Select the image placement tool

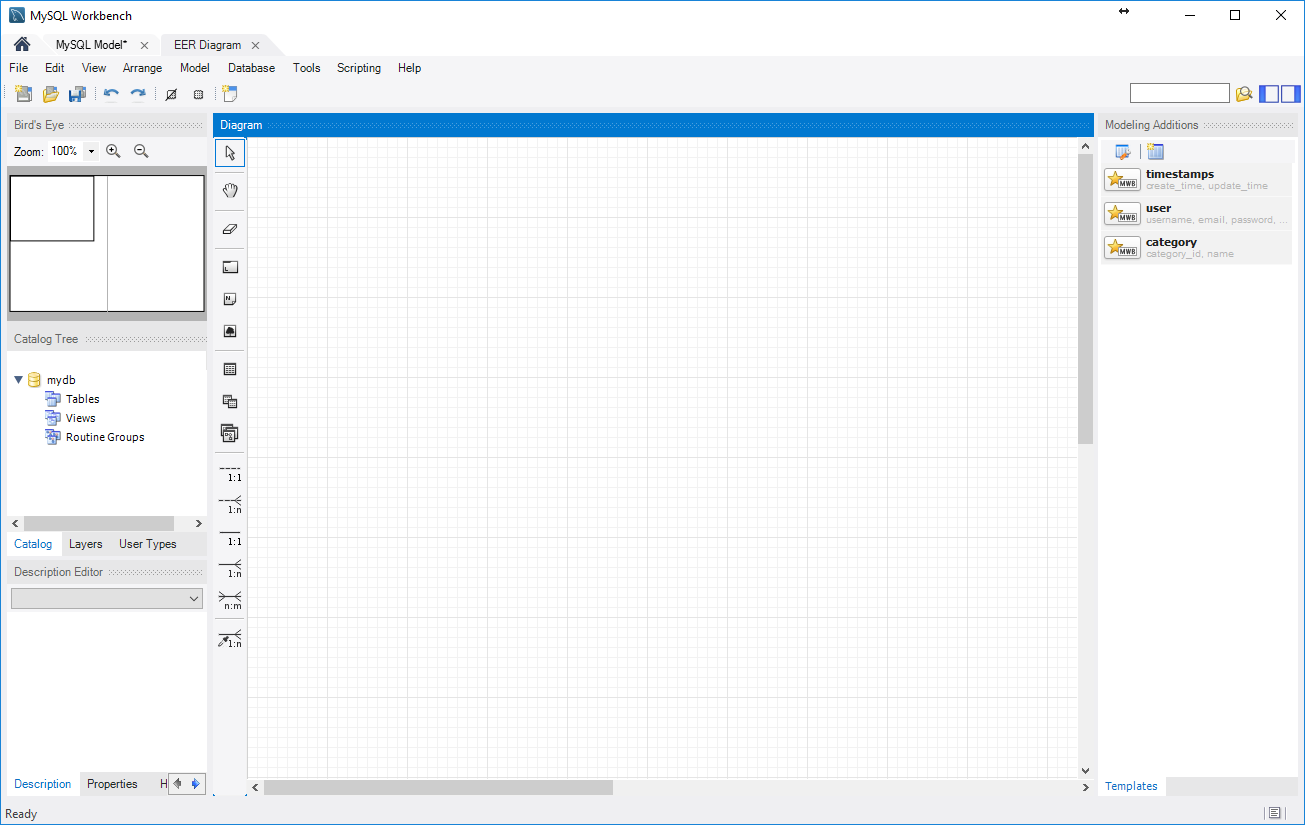(230, 331)
